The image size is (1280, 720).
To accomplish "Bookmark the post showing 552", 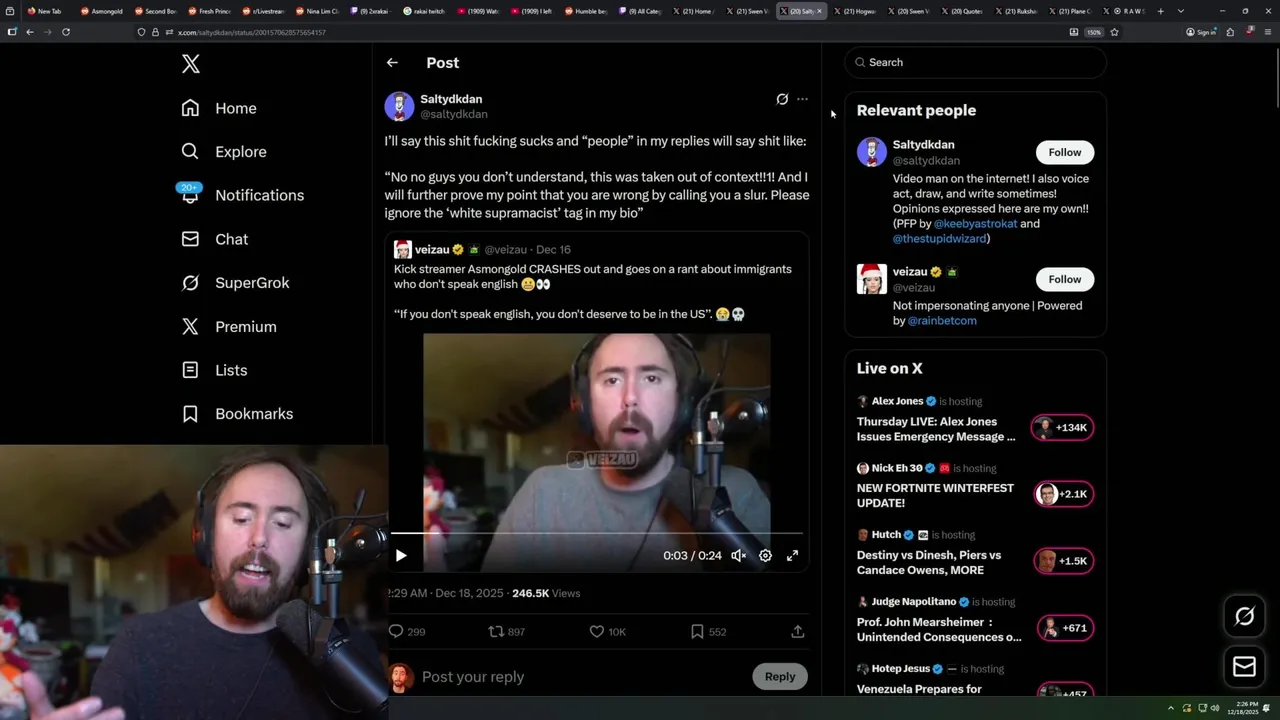I will 708,631.
